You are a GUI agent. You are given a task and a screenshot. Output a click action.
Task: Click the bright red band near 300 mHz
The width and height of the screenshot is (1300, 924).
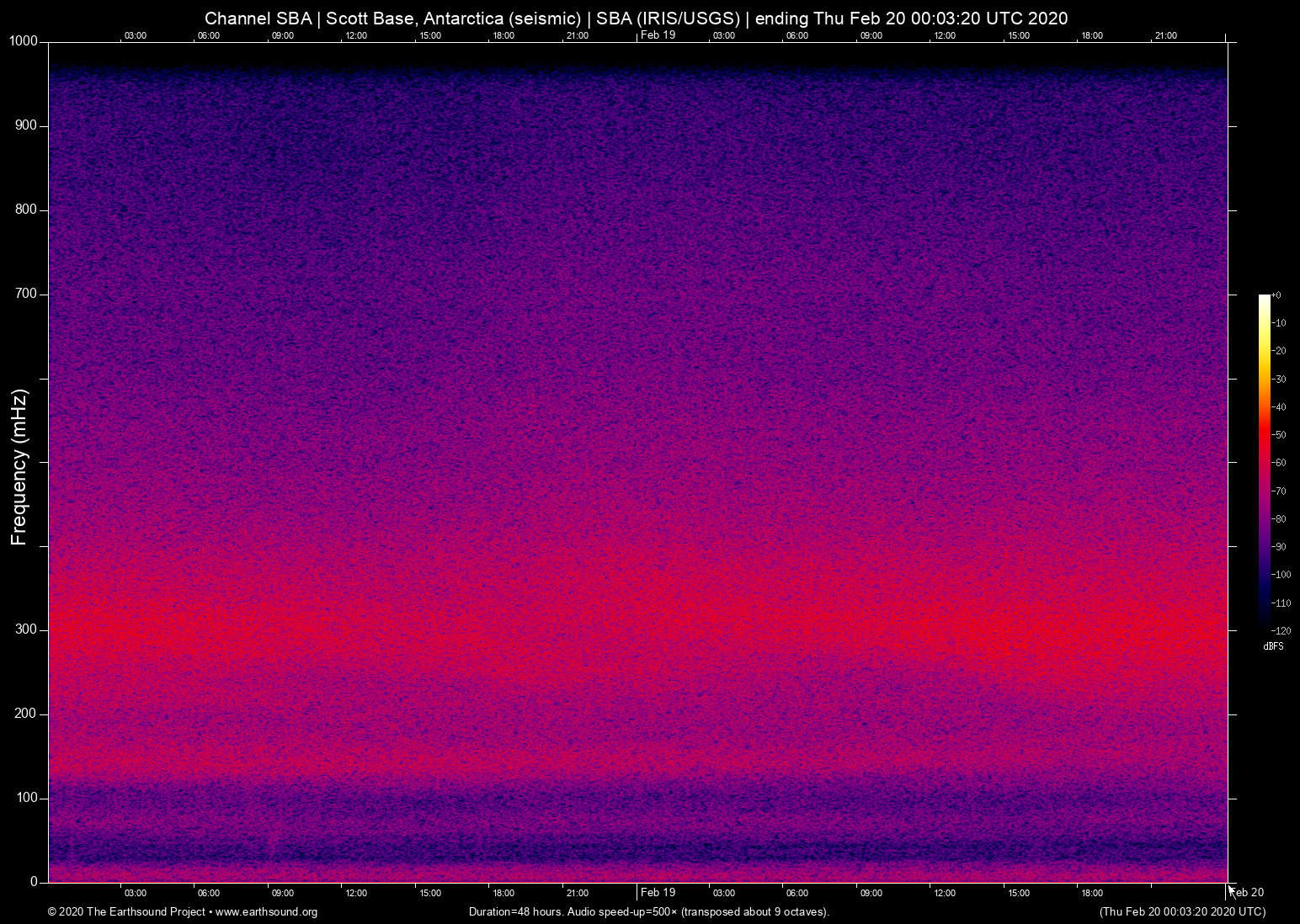pos(637,631)
